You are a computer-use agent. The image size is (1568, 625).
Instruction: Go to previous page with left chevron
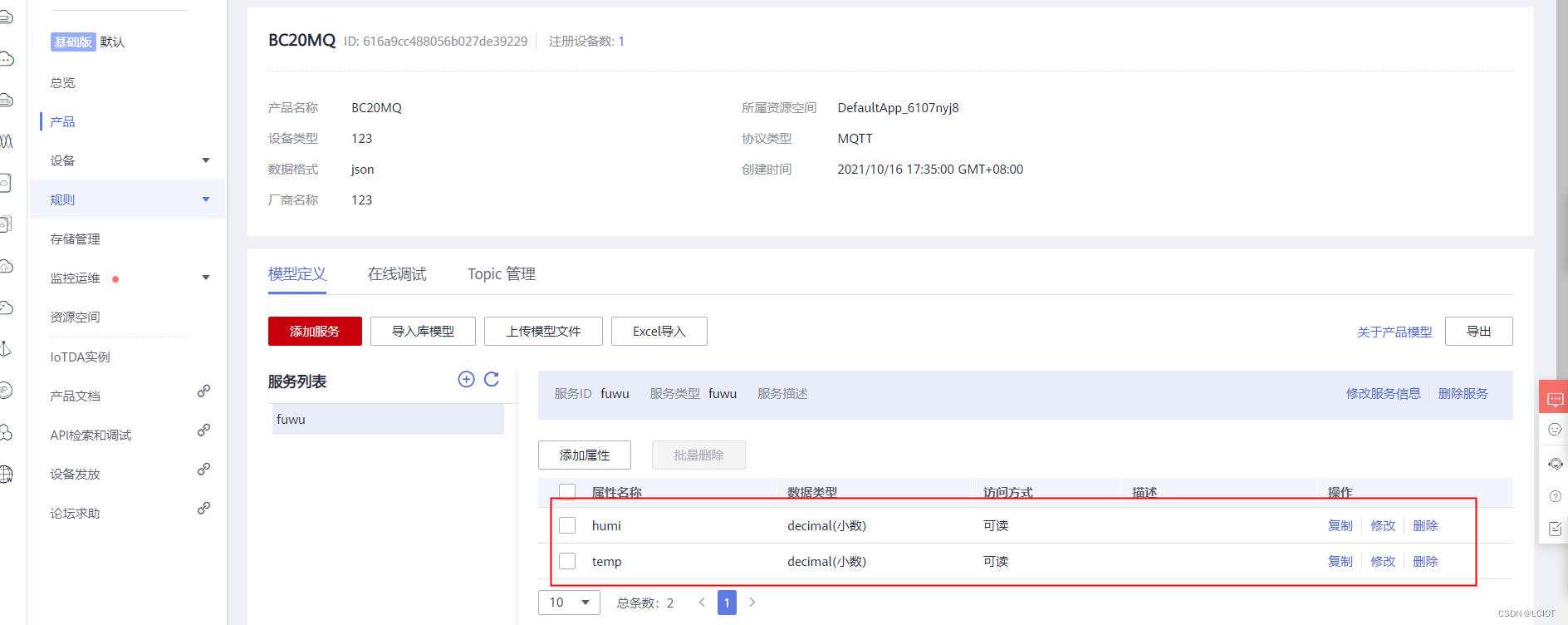pos(702,603)
